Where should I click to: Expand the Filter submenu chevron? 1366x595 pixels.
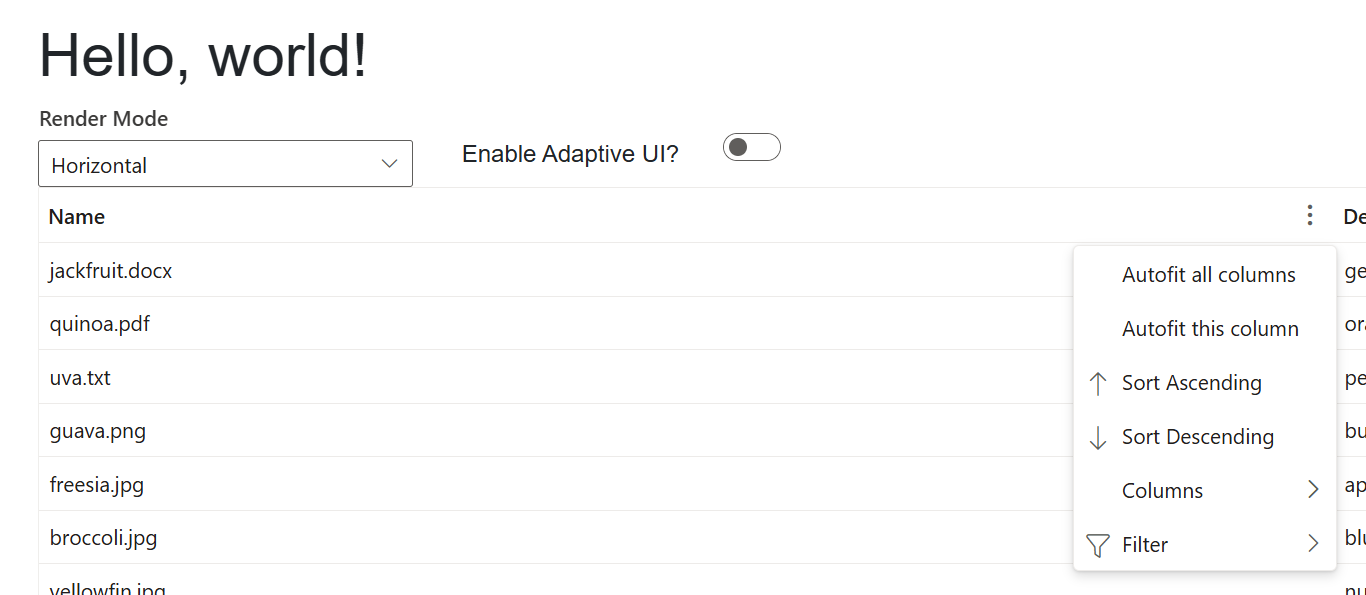(1313, 544)
